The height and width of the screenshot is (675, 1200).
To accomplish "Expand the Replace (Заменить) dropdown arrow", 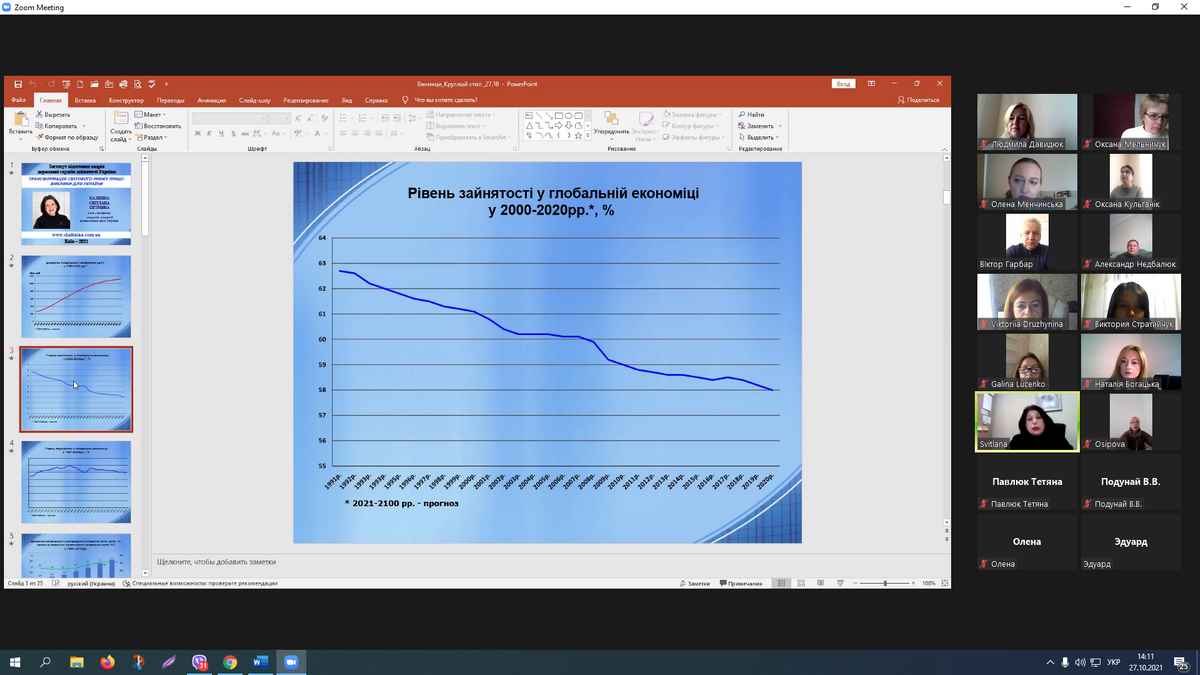I will pyautogui.click(x=779, y=127).
